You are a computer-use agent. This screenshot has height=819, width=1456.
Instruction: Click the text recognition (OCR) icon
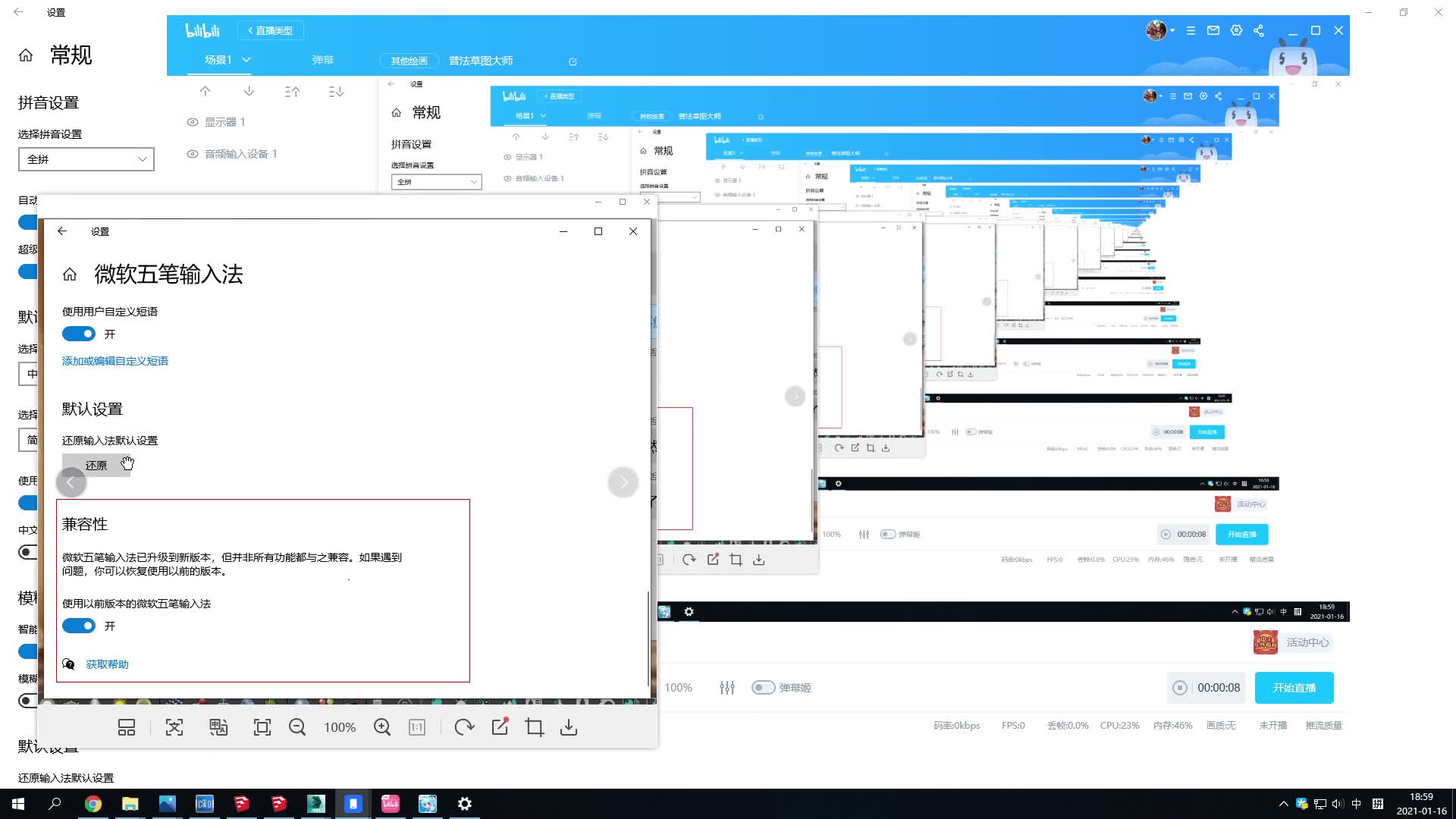coord(174,728)
